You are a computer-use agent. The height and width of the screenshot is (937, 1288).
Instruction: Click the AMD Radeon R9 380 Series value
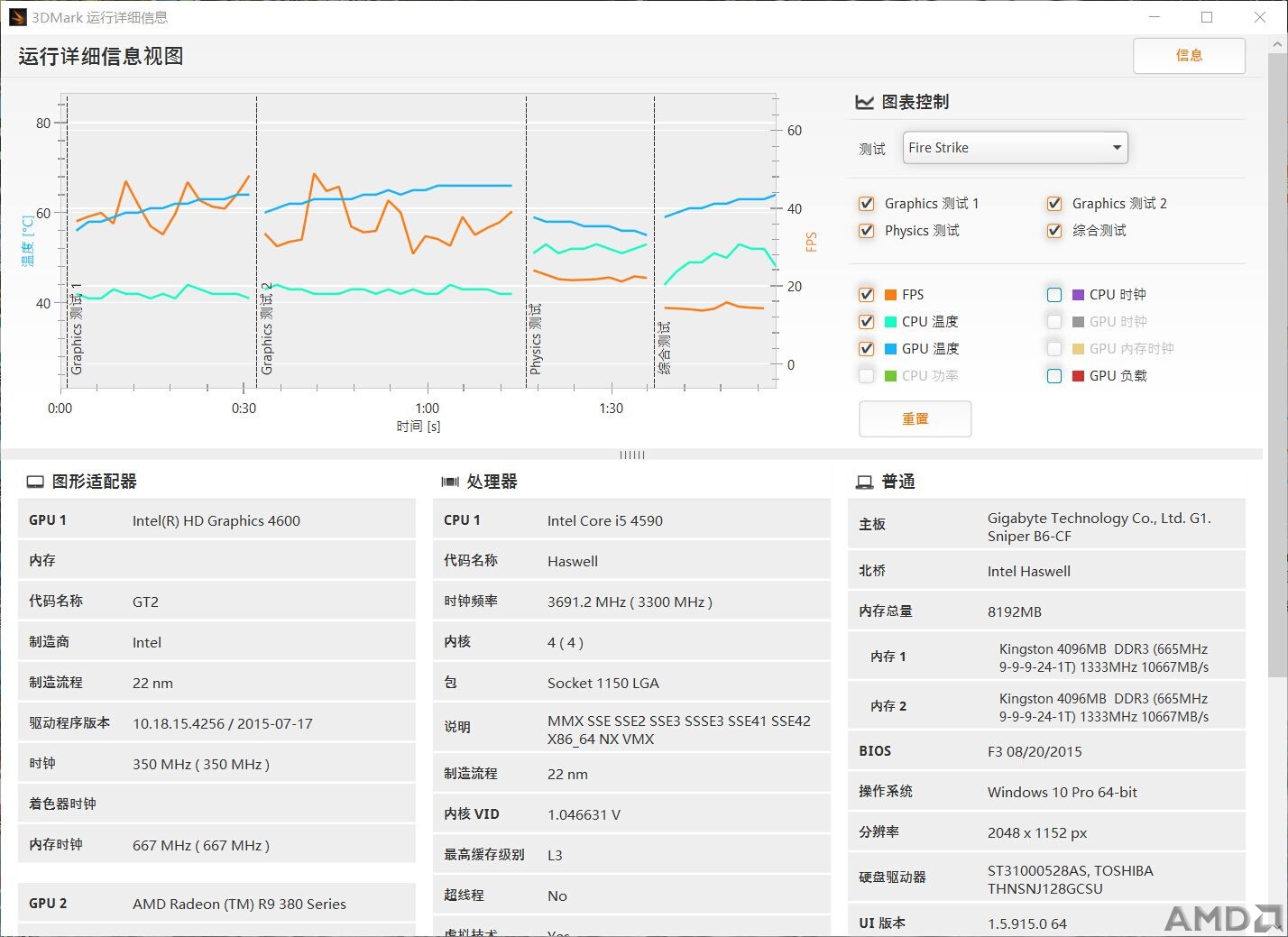coord(239,905)
